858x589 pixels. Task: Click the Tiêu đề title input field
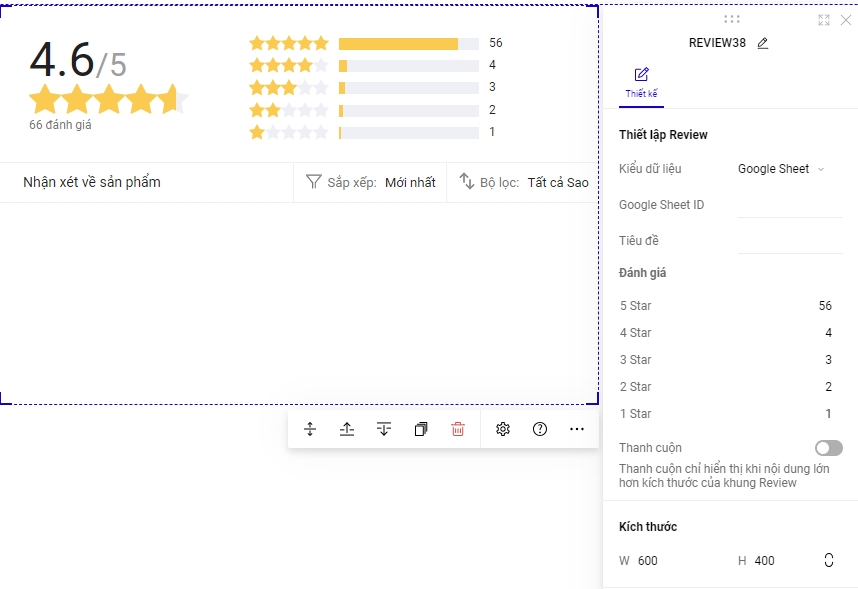(x=789, y=241)
